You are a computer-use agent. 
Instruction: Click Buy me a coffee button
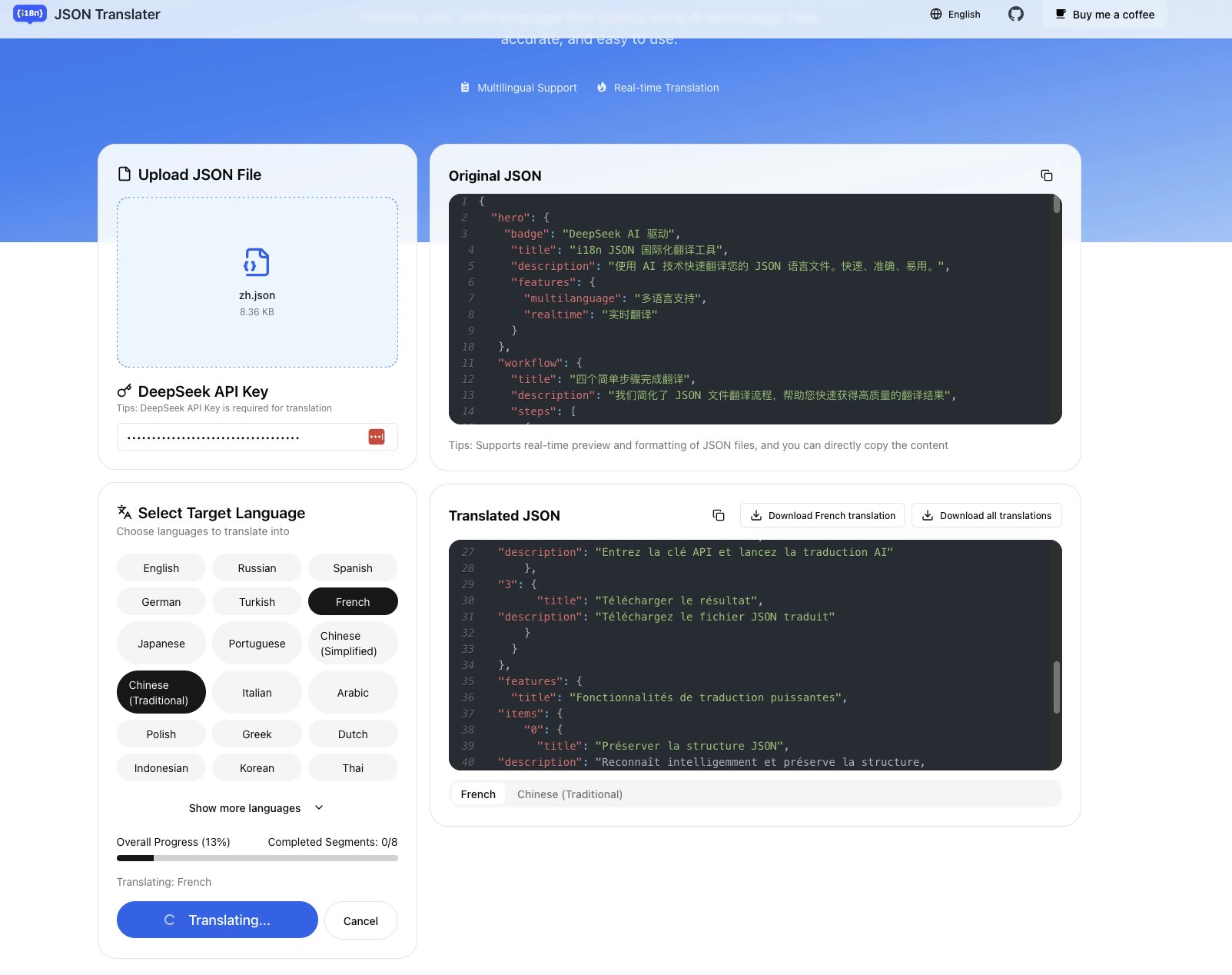pyautogui.click(x=1104, y=14)
